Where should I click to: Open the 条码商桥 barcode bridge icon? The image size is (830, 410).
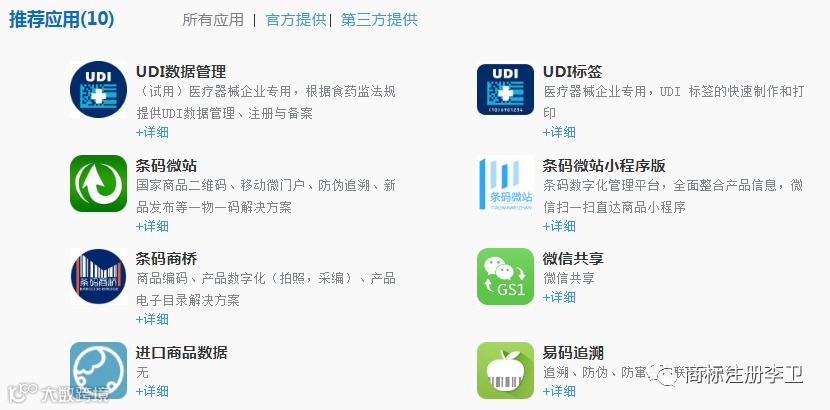pos(98,277)
